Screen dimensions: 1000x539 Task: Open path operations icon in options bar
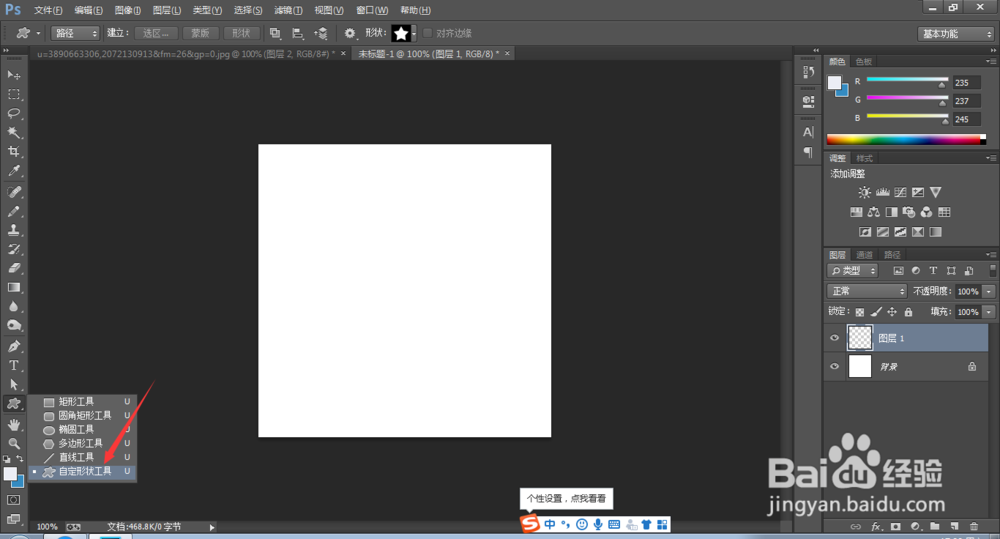pyautogui.click(x=275, y=33)
